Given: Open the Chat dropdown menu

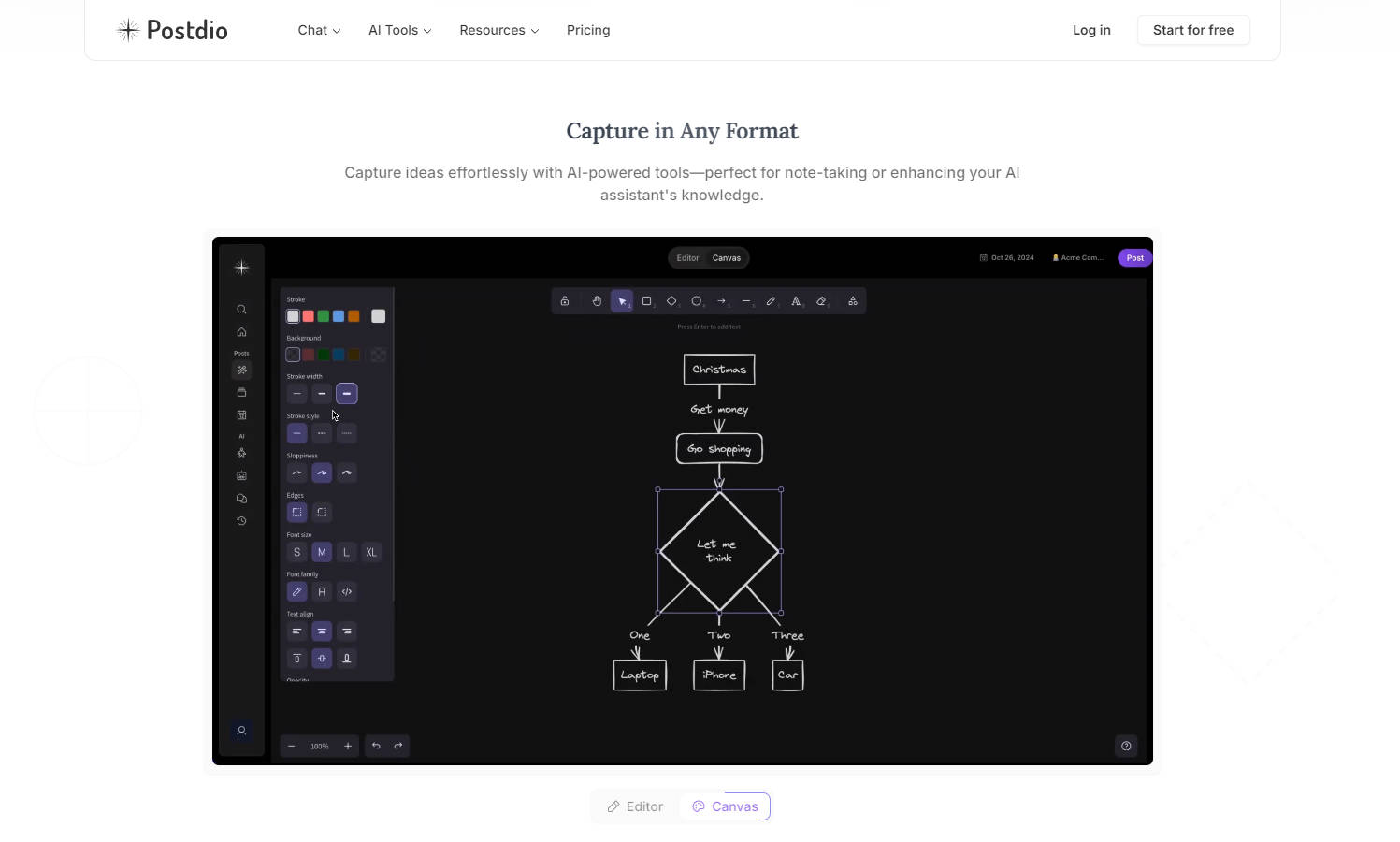Looking at the screenshot, I should pos(319,30).
